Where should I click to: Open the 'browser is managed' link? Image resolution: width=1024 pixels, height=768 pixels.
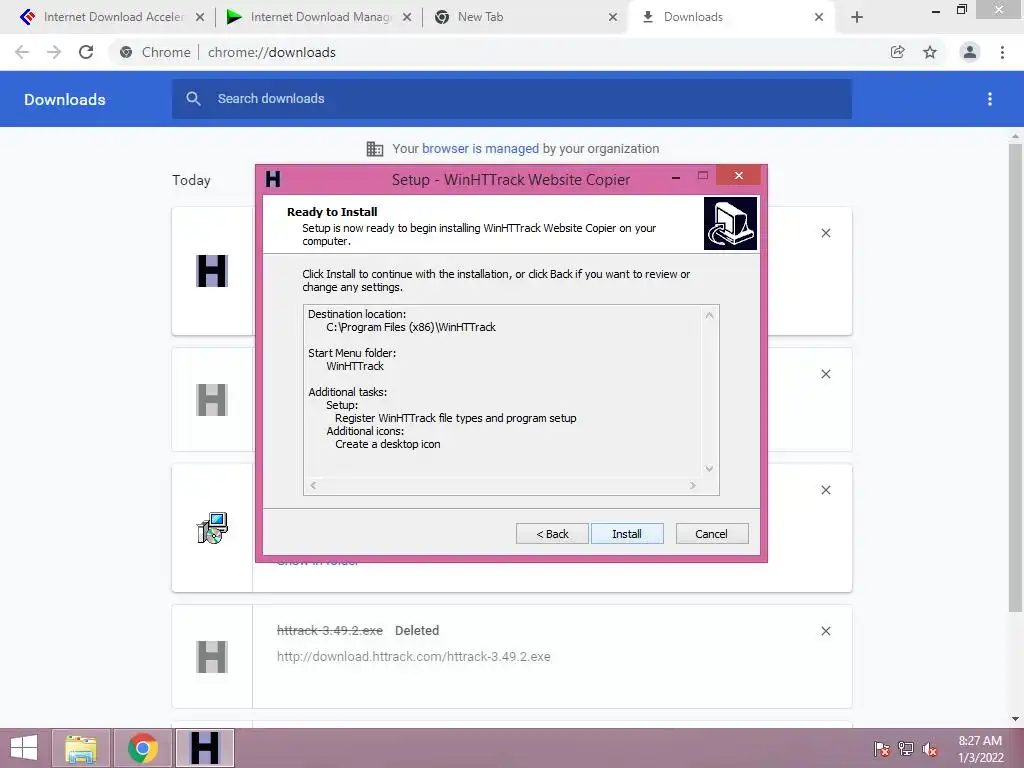point(480,148)
